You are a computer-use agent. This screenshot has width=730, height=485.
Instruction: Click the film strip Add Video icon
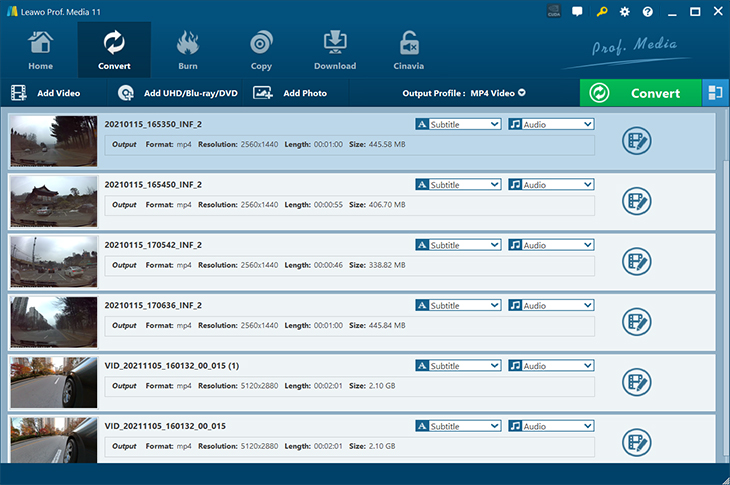coord(19,93)
